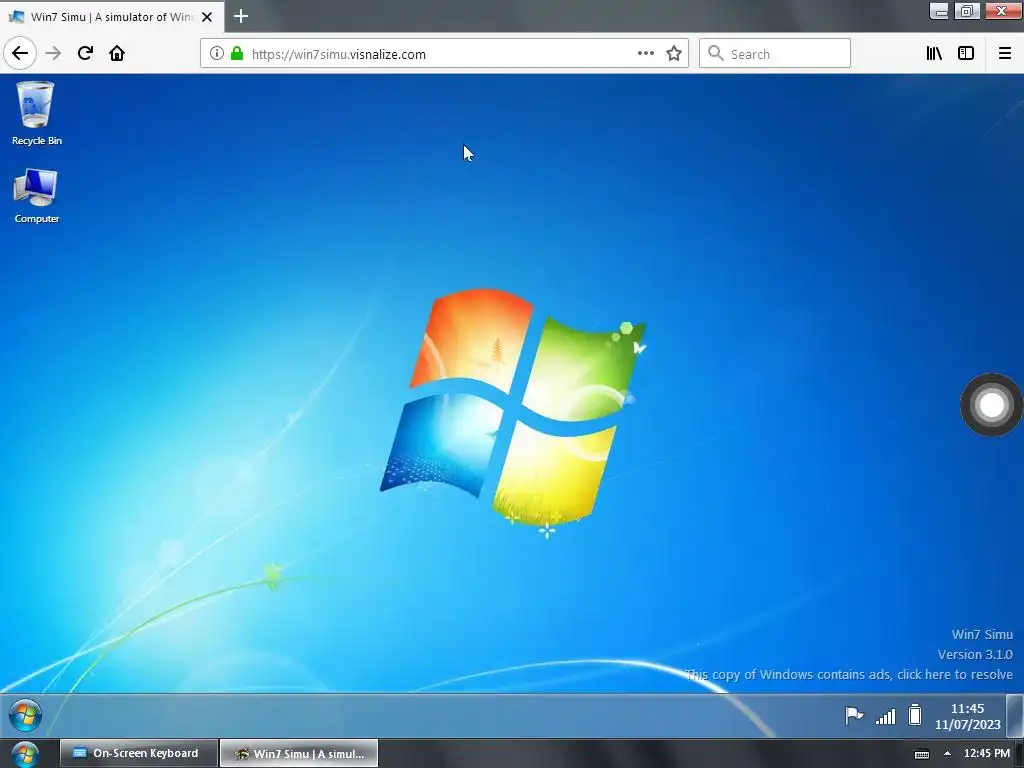The image size is (1024, 768).
Task: Open the browser Library icon
Action: 934,54
